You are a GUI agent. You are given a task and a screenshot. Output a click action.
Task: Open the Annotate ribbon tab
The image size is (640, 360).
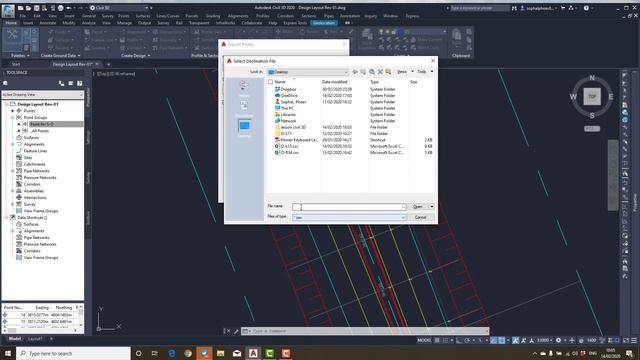[48, 23]
